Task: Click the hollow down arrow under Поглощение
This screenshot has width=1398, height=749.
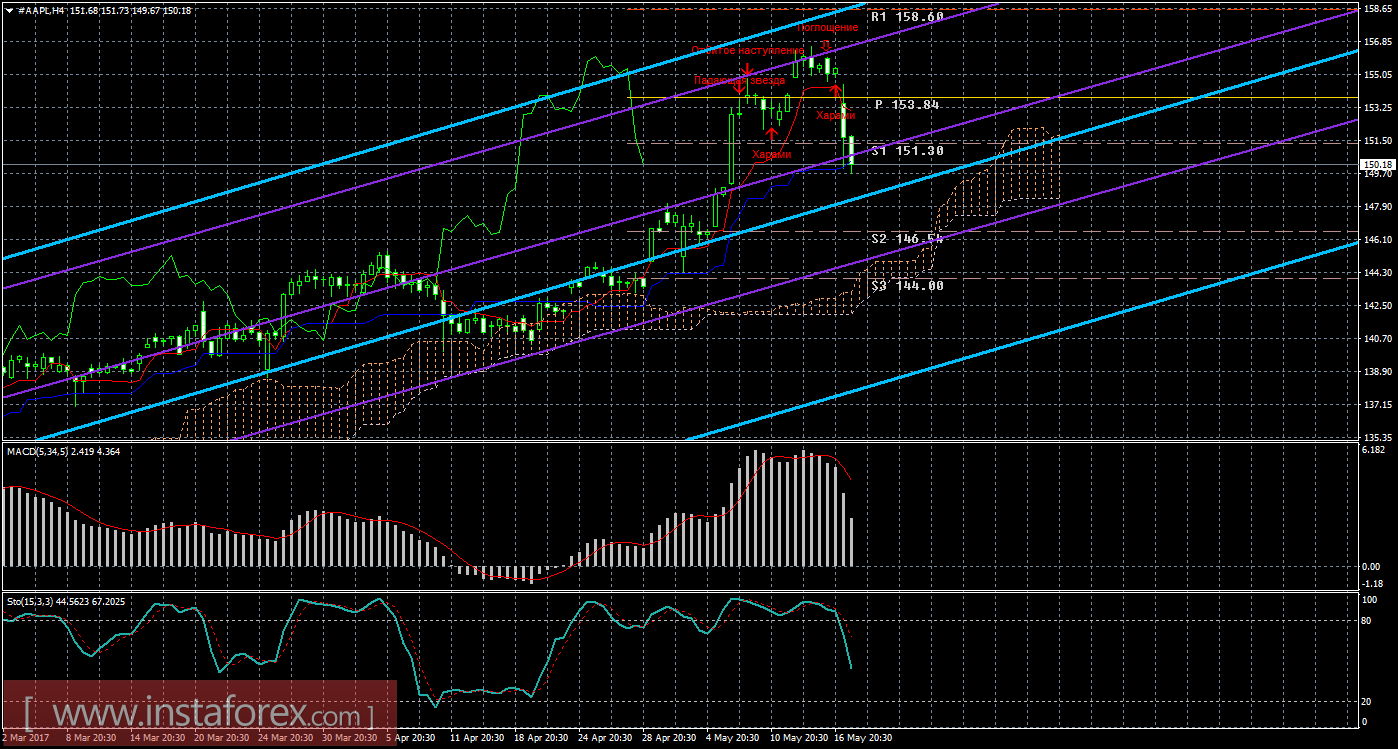Action: (x=827, y=44)
